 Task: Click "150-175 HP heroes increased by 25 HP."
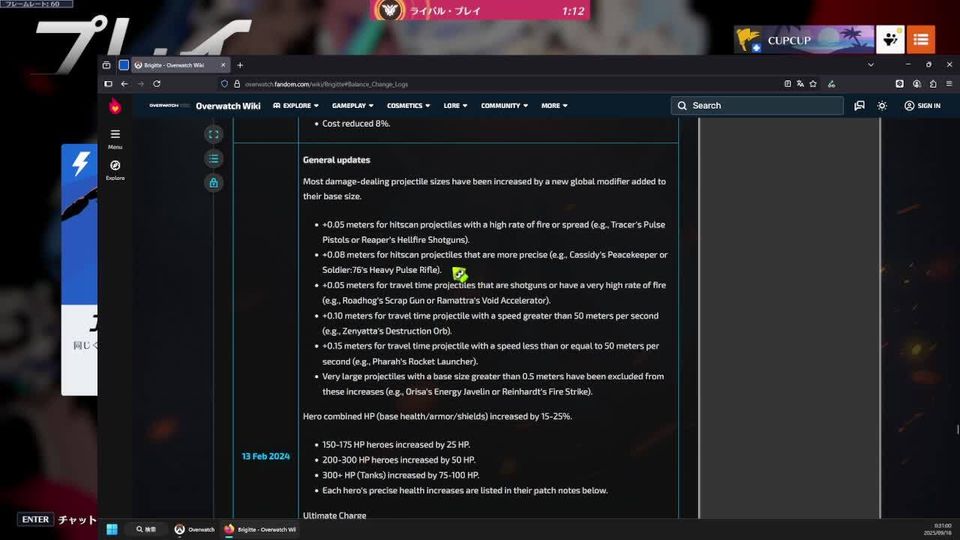coord(396,444)
